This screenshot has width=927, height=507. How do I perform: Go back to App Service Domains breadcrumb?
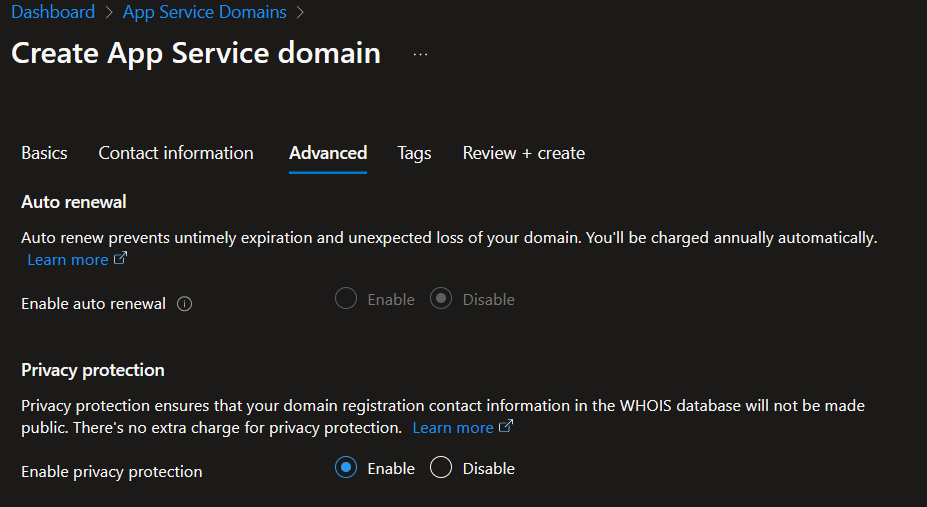click(x=204, y=13)
